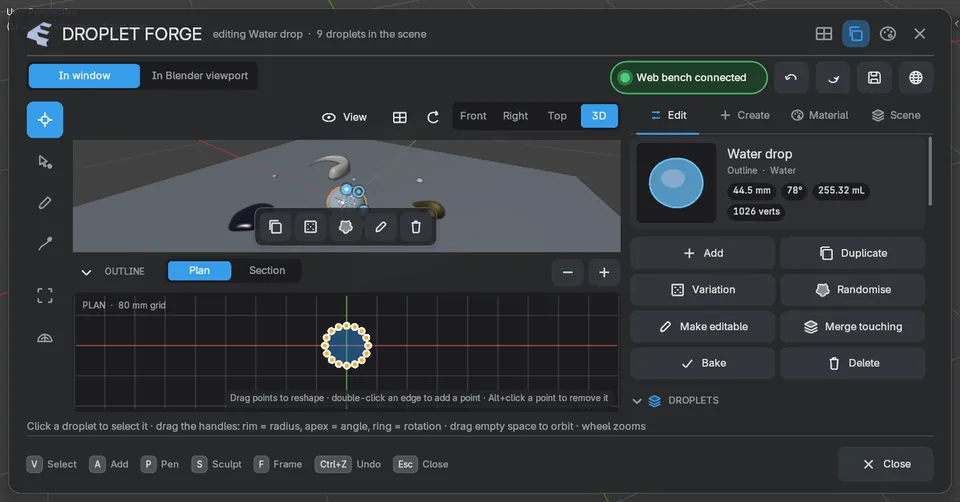Click the Web bench connected status pill
The height and width of the screenshot is (502, 960).
point(689,78)
